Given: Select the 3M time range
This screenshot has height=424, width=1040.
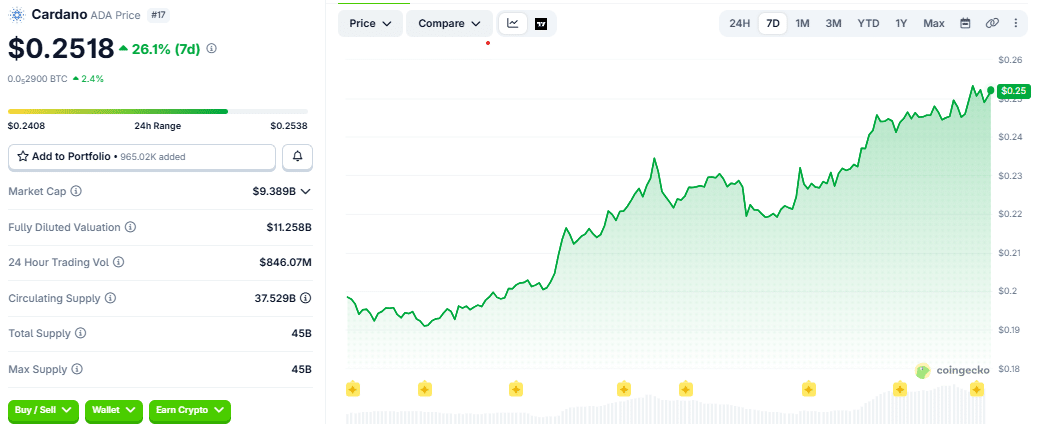Looking at the screenshot, I should [x=834, y=23].
